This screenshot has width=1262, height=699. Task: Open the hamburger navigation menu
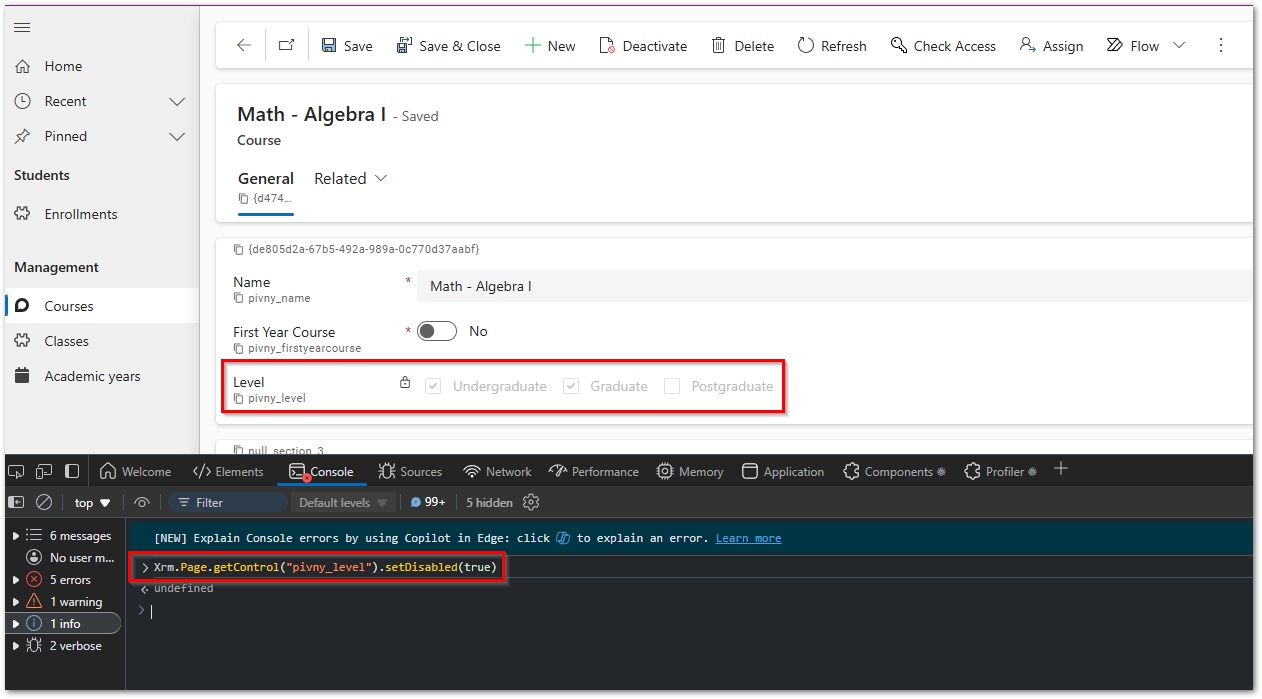point(22,28)
